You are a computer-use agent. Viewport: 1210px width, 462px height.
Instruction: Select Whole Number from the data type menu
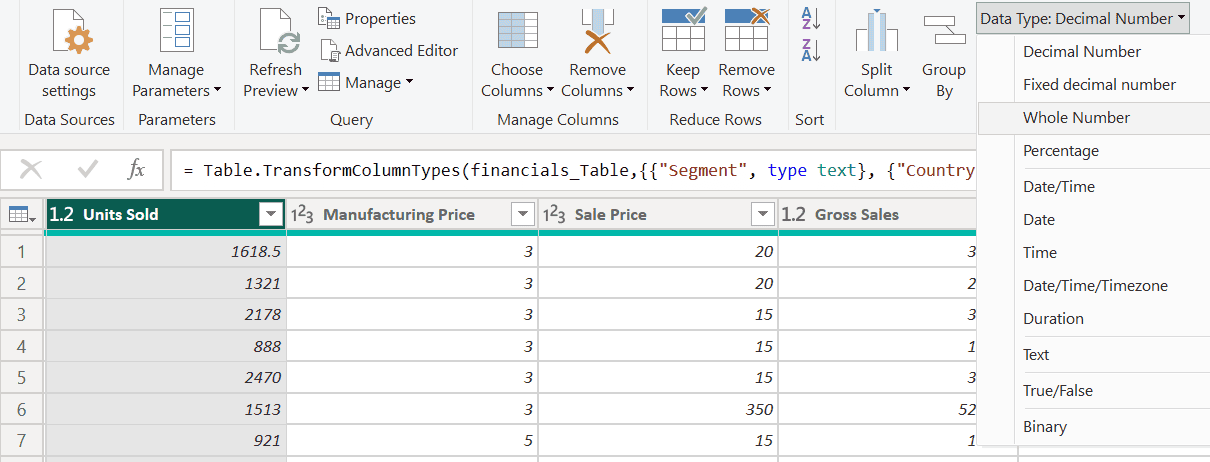click(1076, 118)
